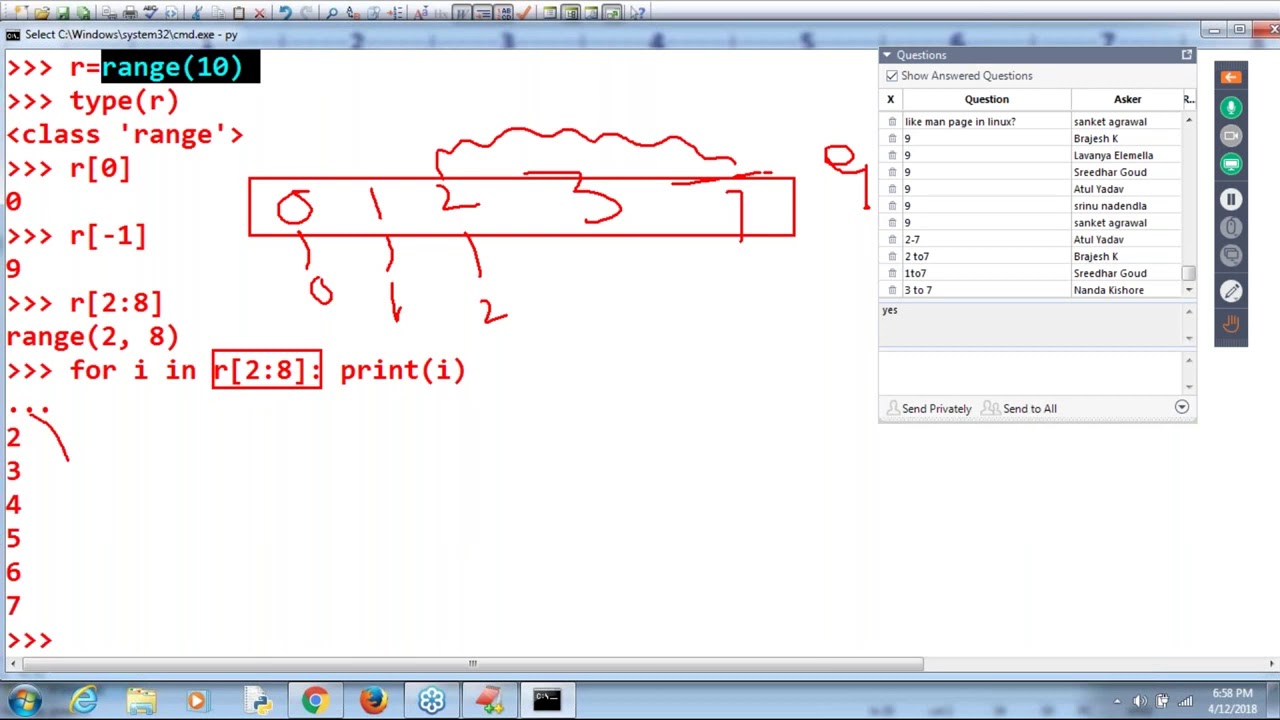The image size is (1280, 720).
Task: Open the pen drawing tool
Action: pos(1231,291)
